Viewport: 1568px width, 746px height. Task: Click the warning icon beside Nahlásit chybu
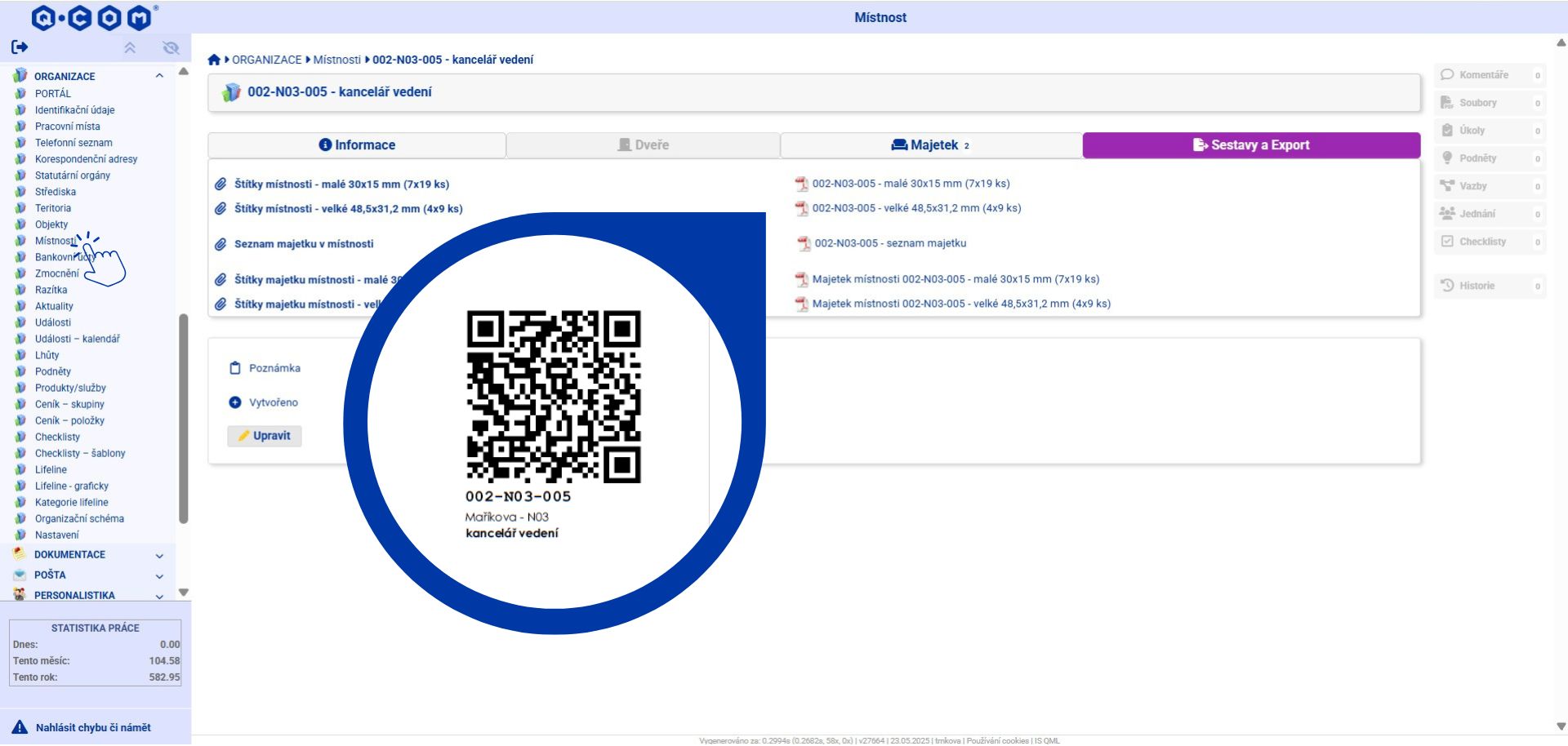click(20, 727)
